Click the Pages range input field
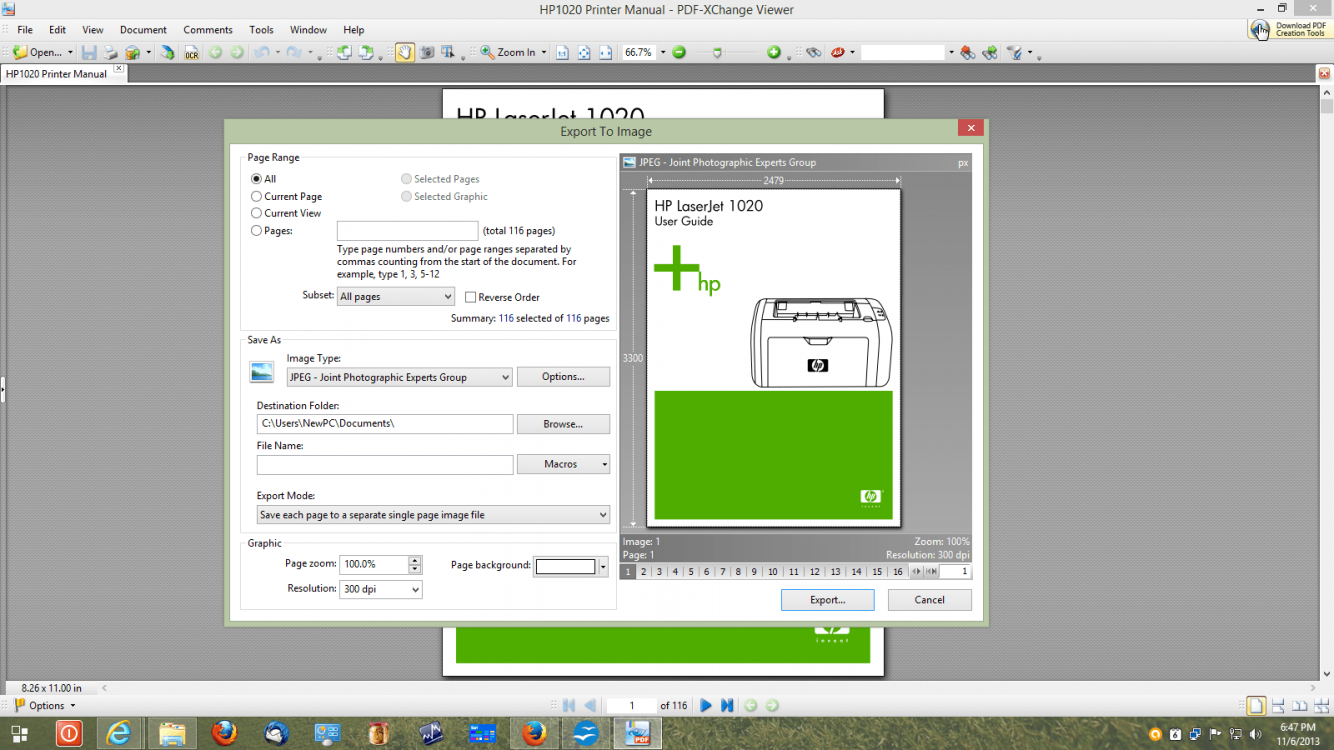1334x750 pixels. (x=407, y=231)
